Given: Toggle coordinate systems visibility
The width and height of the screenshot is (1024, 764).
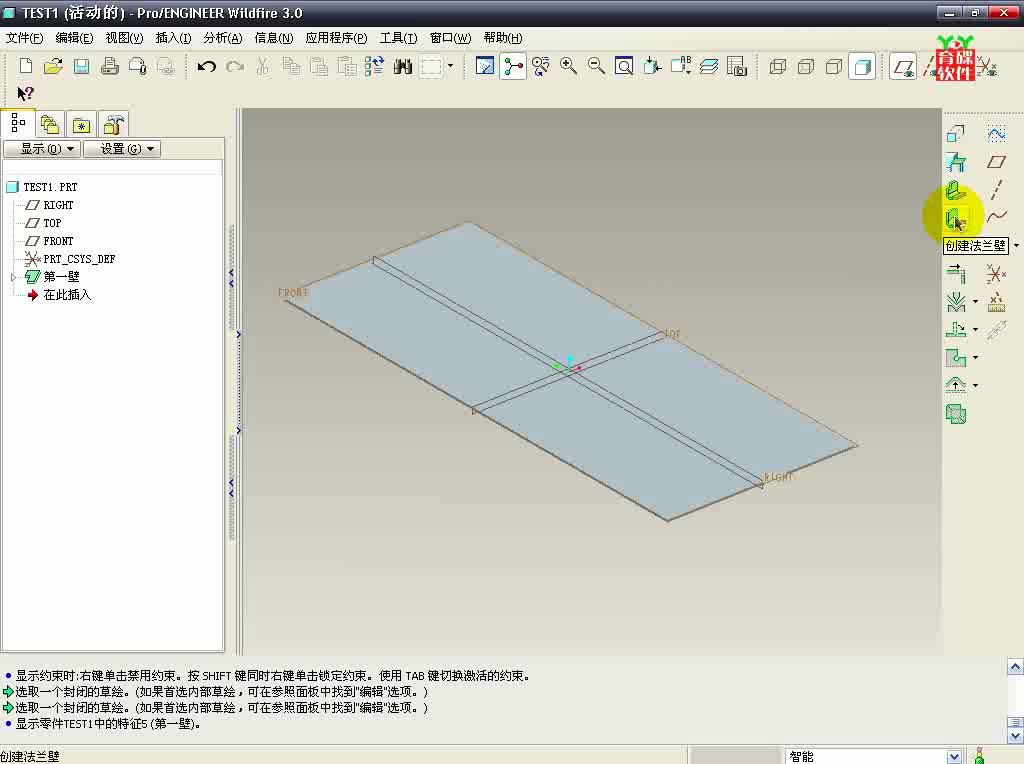Looking at the screenshot, I should (987, 66).
